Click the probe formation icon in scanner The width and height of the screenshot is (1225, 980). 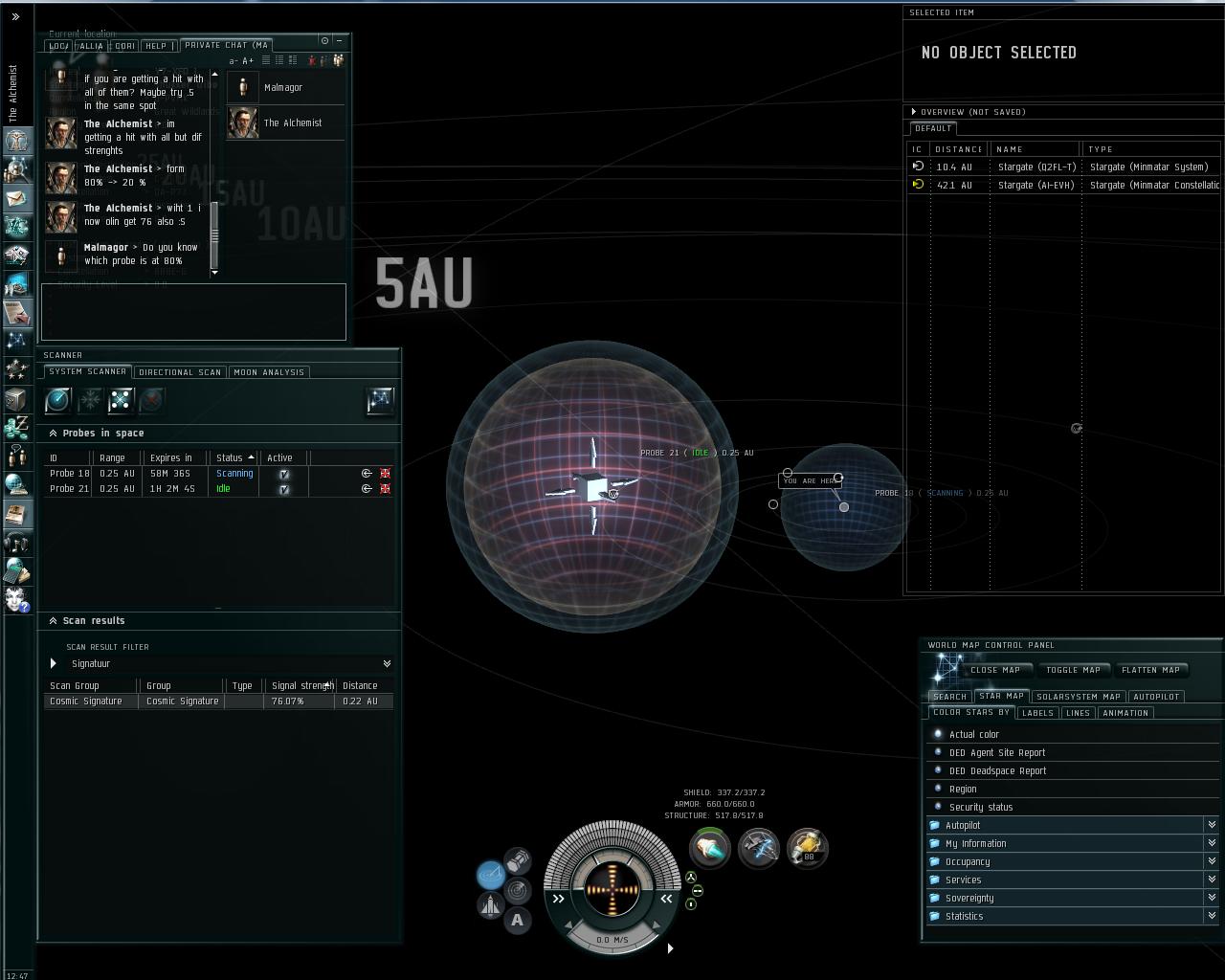point(121,400)
